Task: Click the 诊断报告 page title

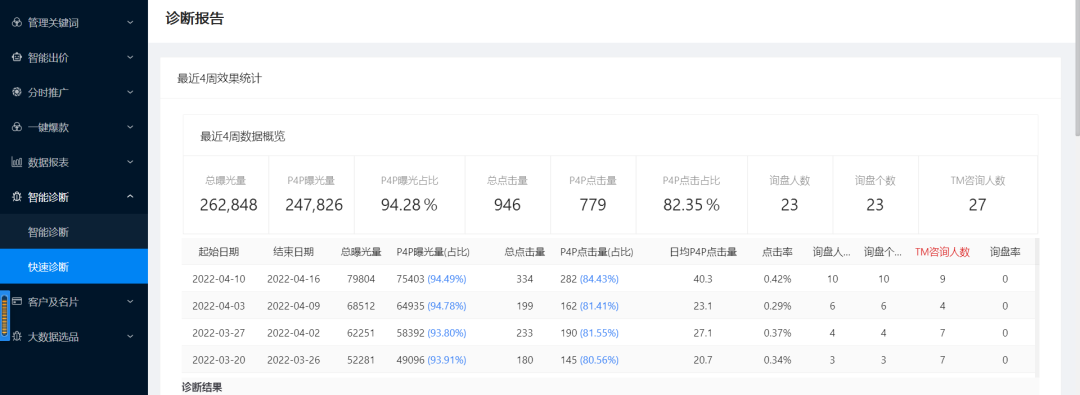Action: coord(195,19)
